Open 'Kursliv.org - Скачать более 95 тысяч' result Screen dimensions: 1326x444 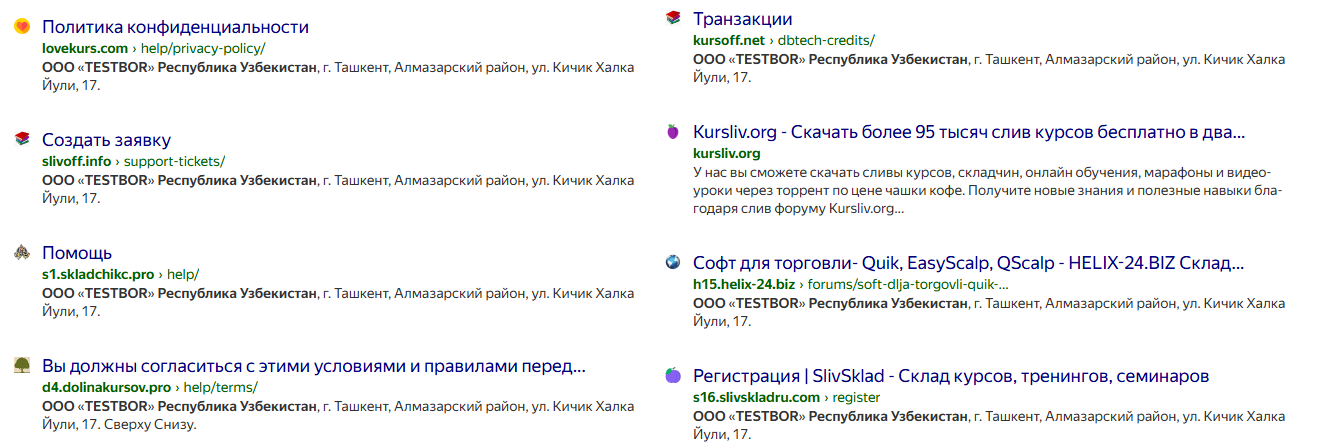point(969,132)
